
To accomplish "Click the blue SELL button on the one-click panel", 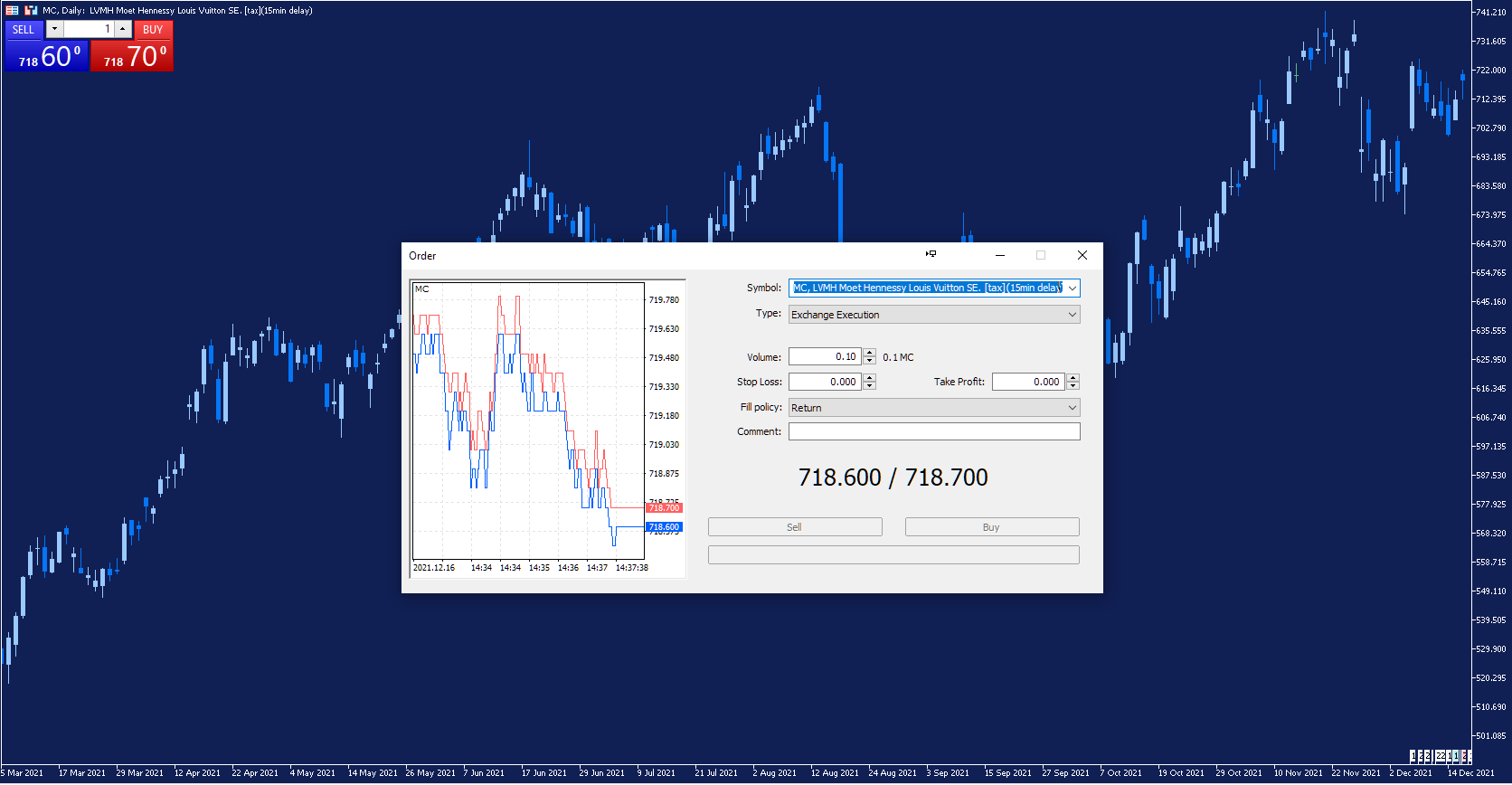I will [24, 30].
